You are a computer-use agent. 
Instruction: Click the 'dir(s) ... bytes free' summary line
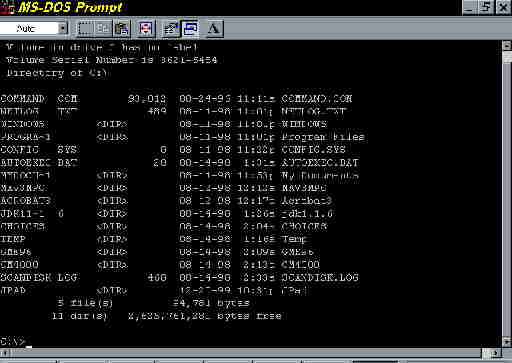167,316
